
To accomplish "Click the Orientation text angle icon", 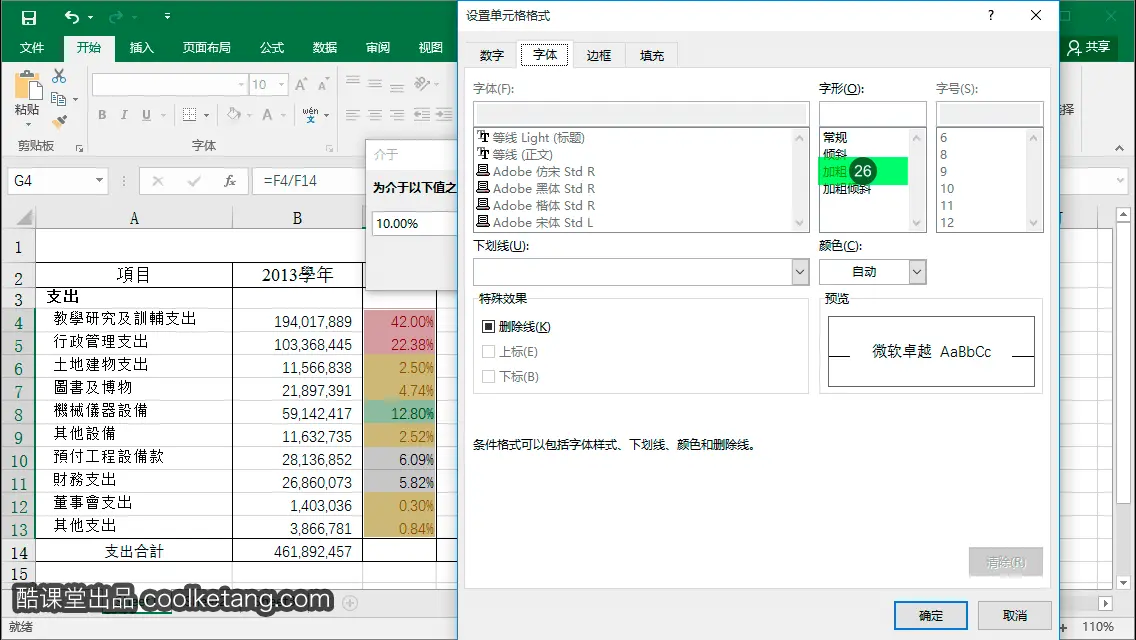I will pos(422,83).
